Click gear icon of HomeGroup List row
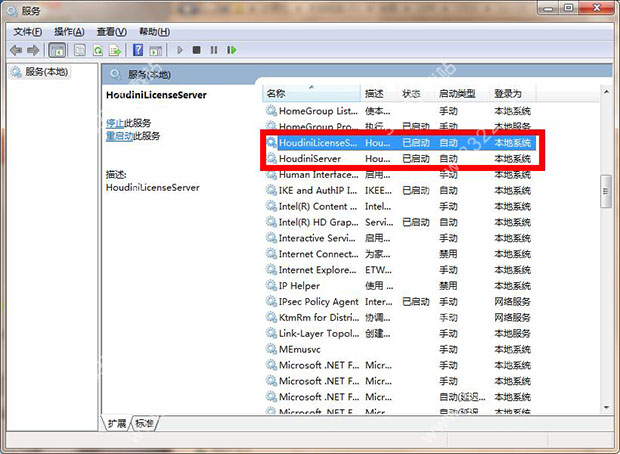The height and width of the screenshot is (454, 620). tap(271, 111)
